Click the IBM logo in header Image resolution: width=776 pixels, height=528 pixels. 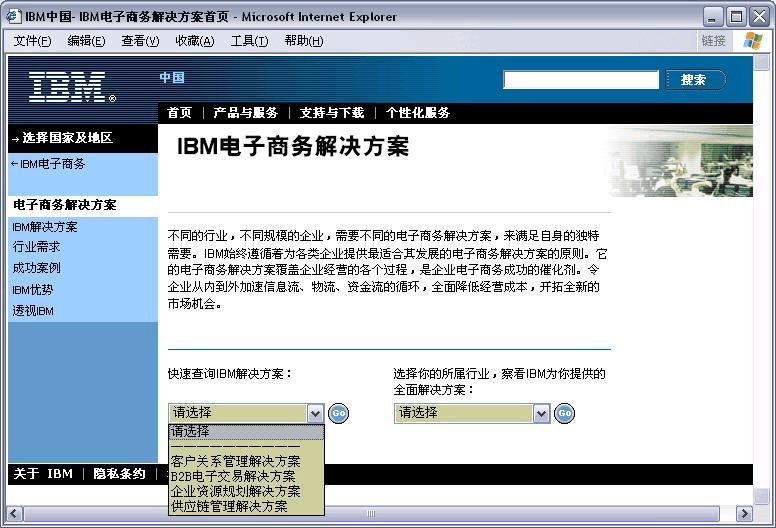coord(72,87)
